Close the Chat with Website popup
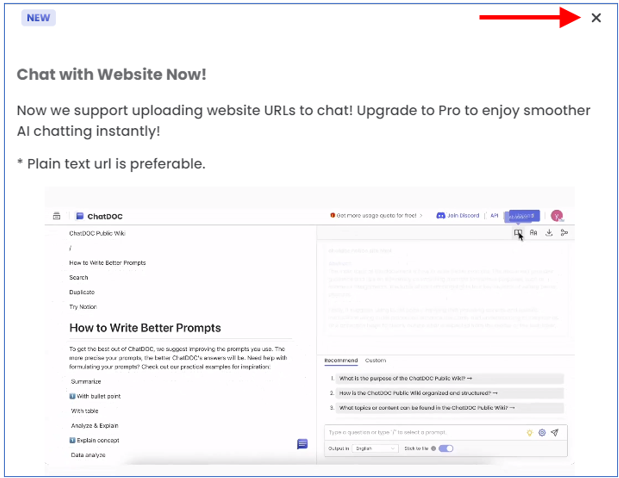The image size is (619, 478). (596, 18)
